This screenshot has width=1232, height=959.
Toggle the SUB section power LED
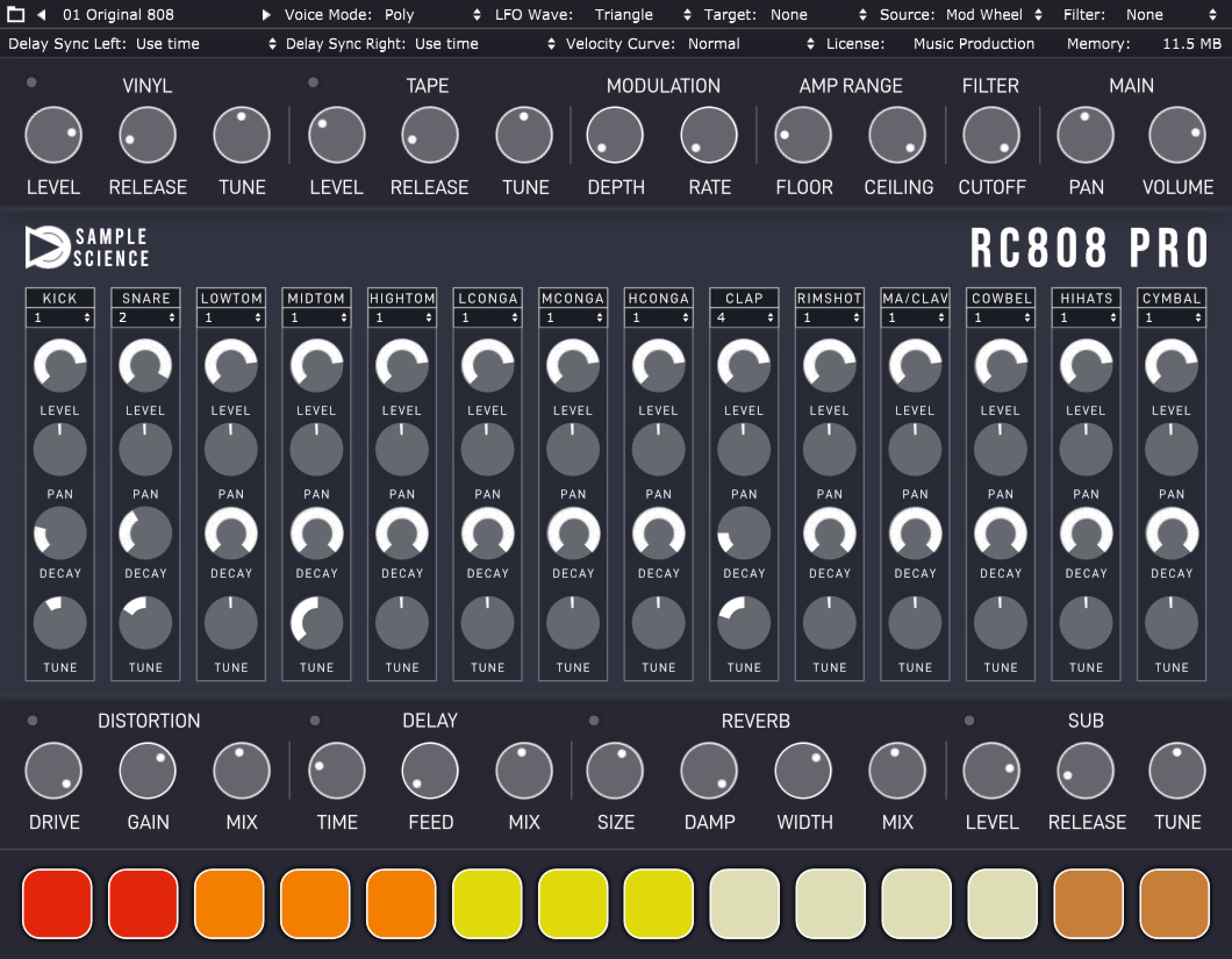[969, 721]
